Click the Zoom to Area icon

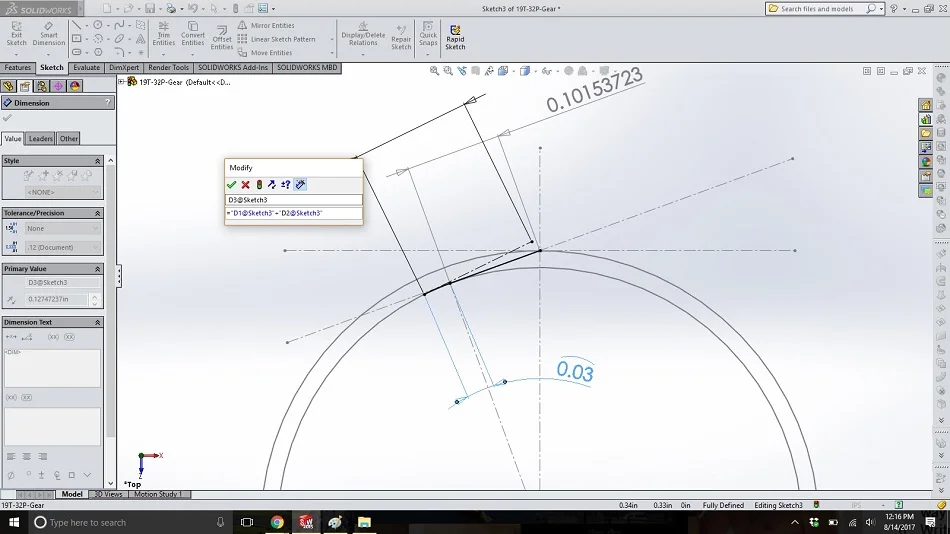tap(448, 71)
